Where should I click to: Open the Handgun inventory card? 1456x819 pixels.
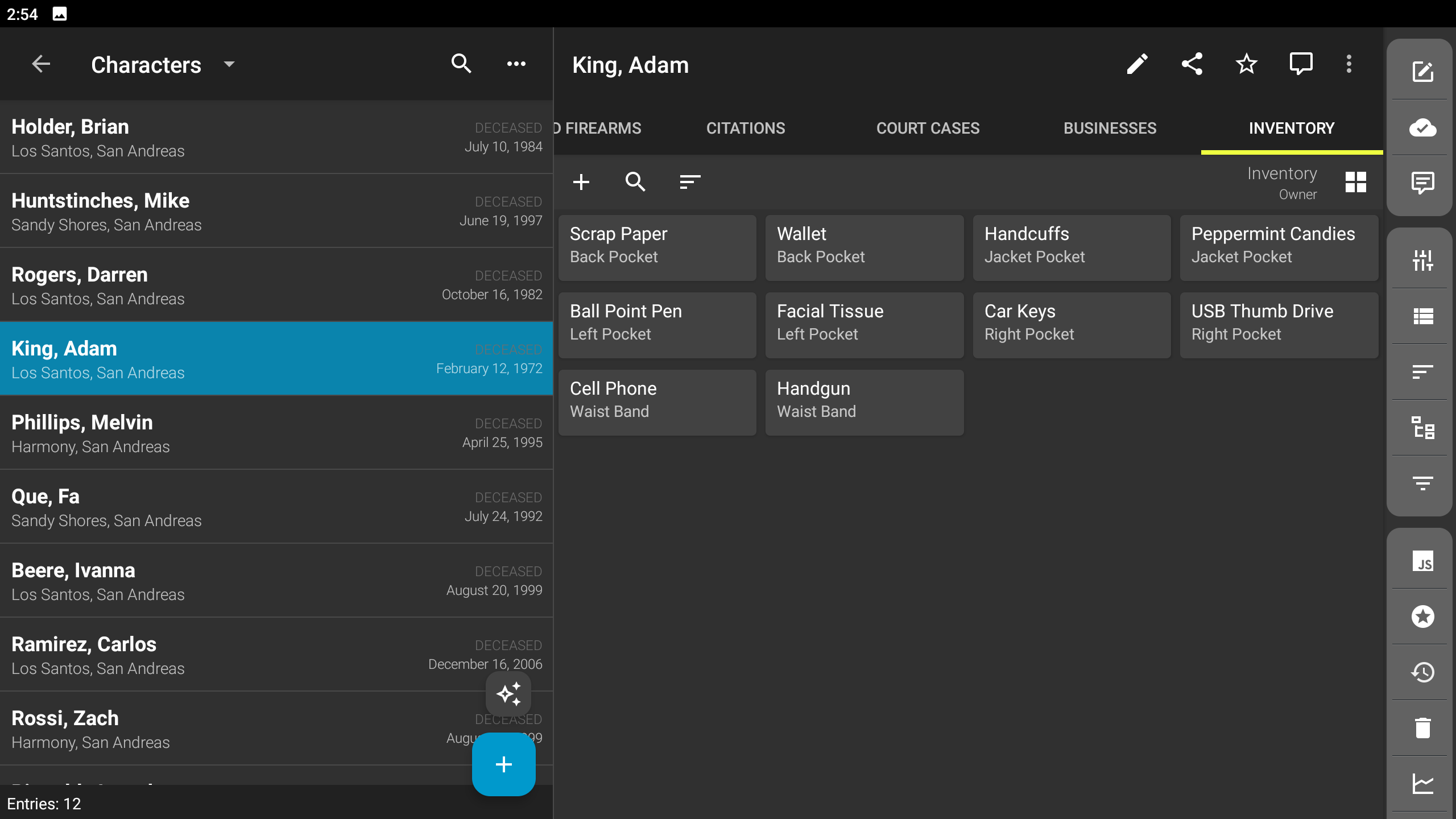864,402
